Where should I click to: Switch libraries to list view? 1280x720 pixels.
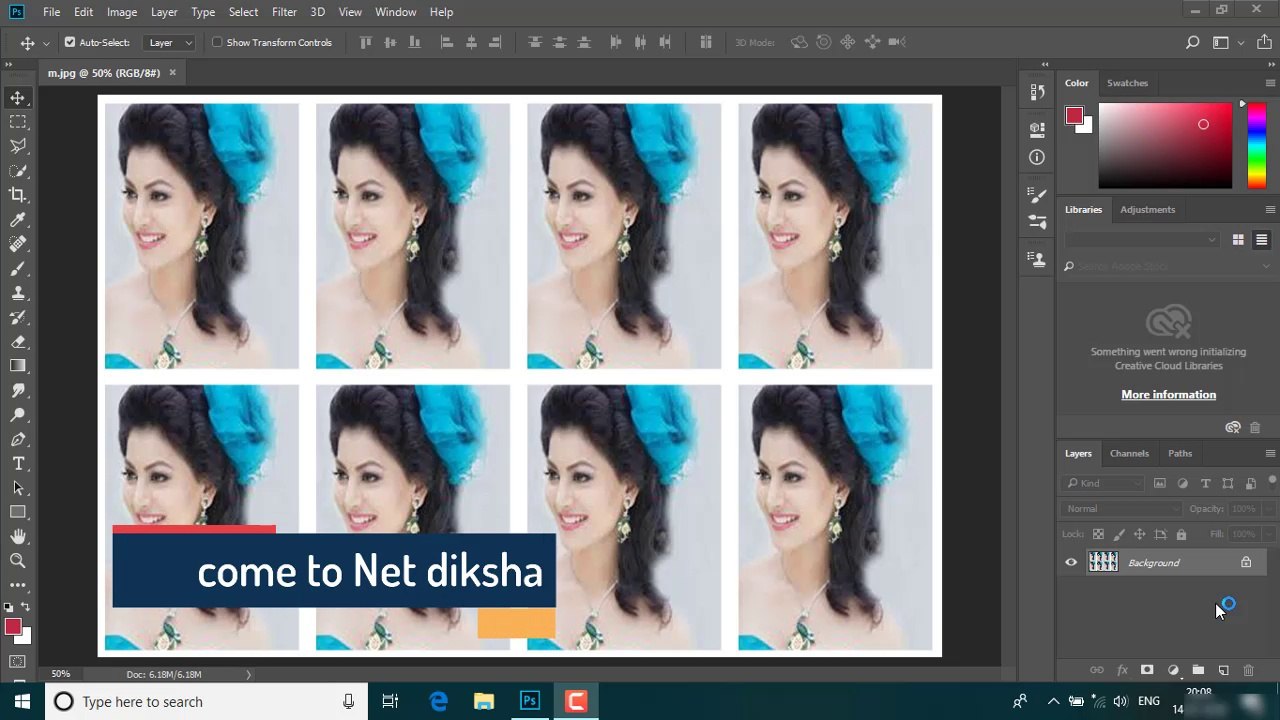point(1261,240)
